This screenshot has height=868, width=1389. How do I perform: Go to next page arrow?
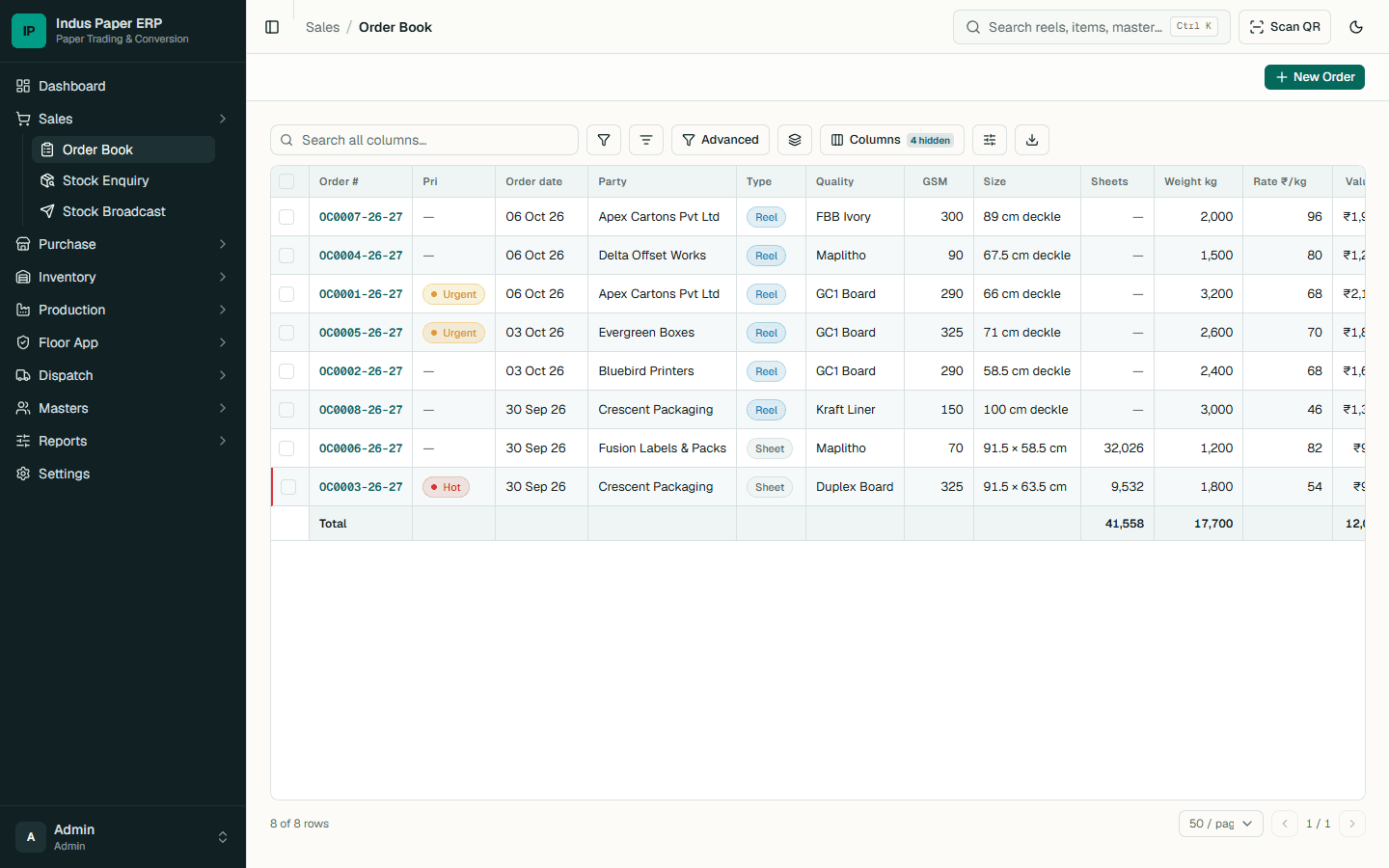pos(1352,824)
